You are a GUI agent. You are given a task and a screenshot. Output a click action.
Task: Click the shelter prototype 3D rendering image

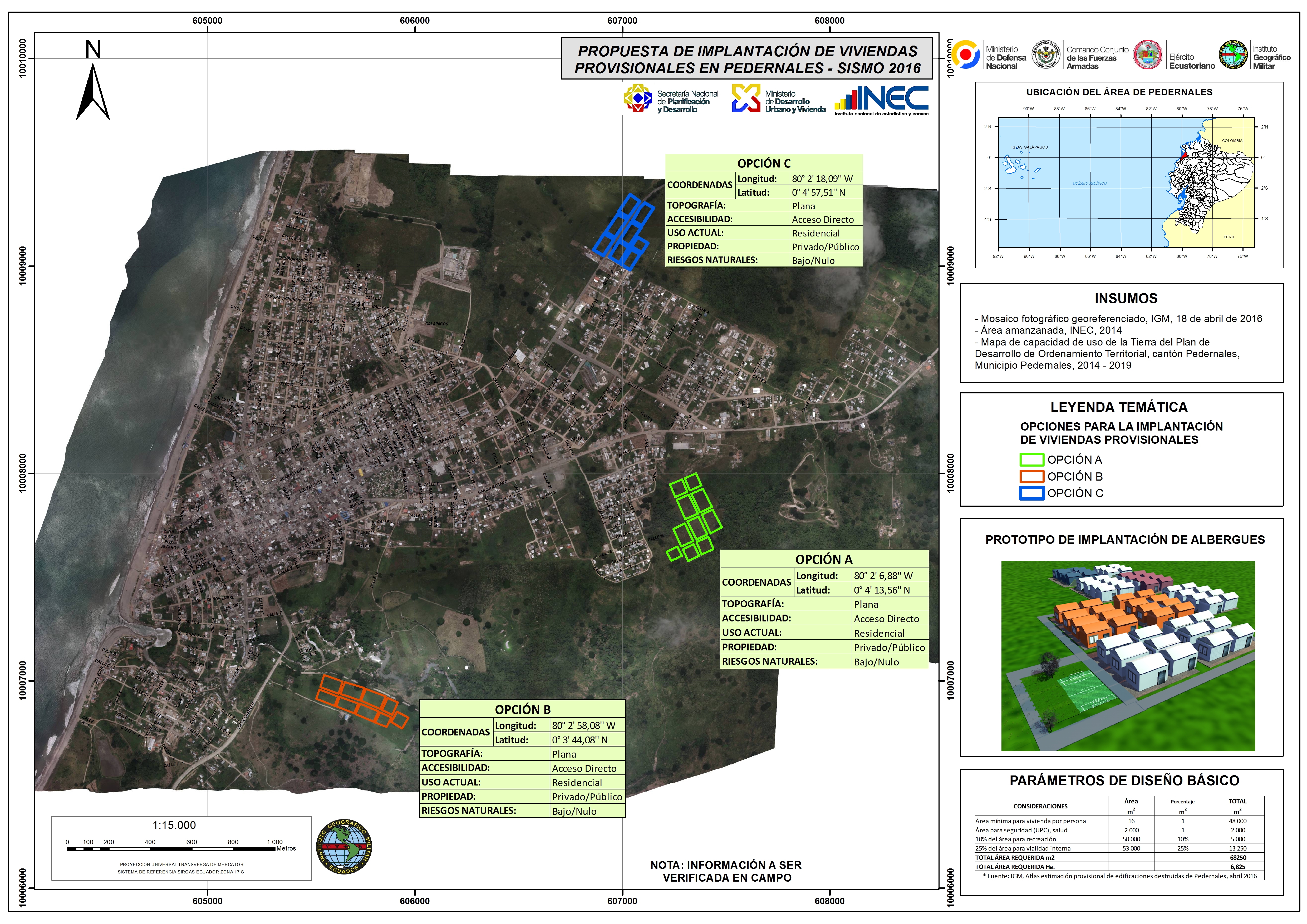click(x=1128, y=655)
